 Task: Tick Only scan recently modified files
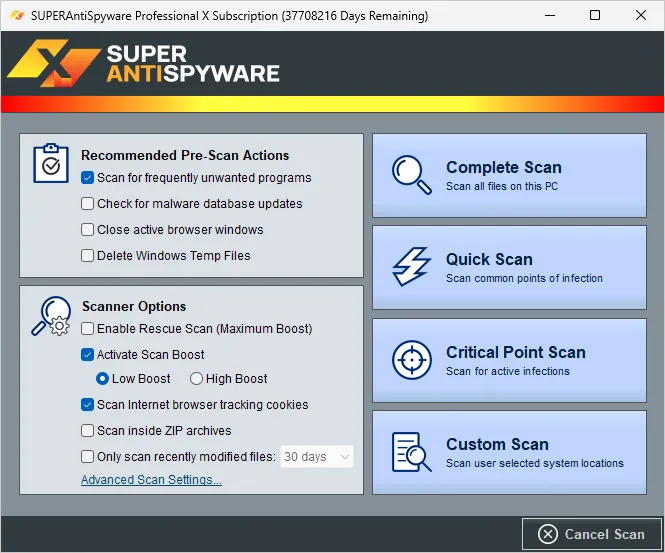(87, 457)
